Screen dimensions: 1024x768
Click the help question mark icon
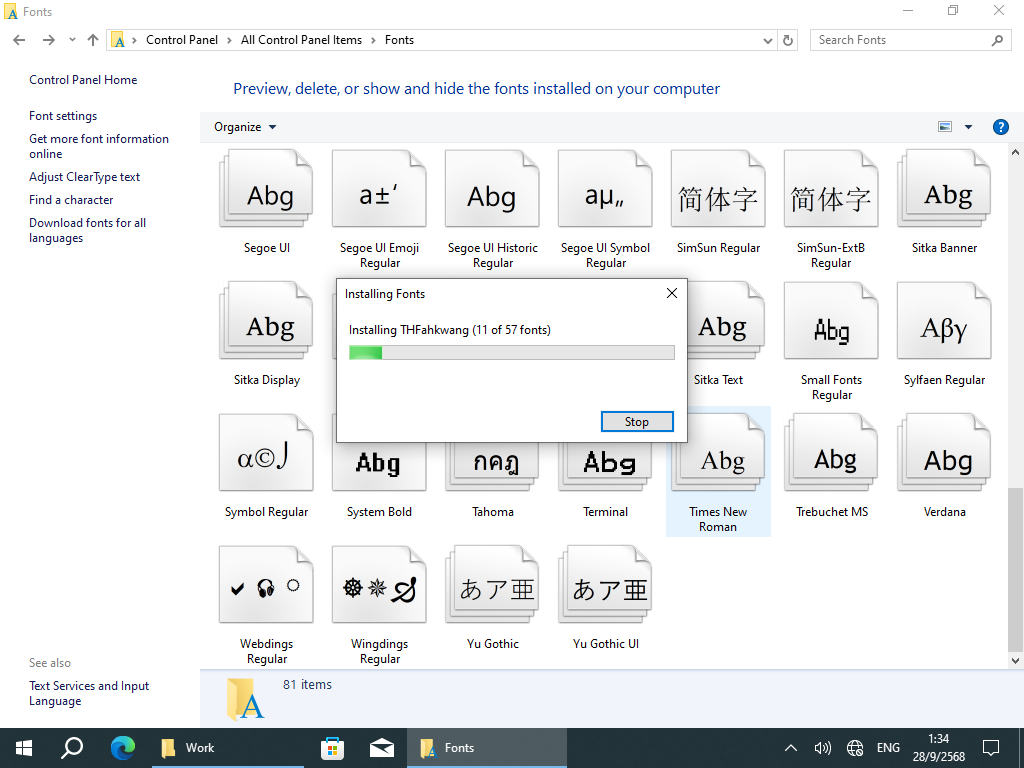pyautogui.click(x=1000, y=127)
